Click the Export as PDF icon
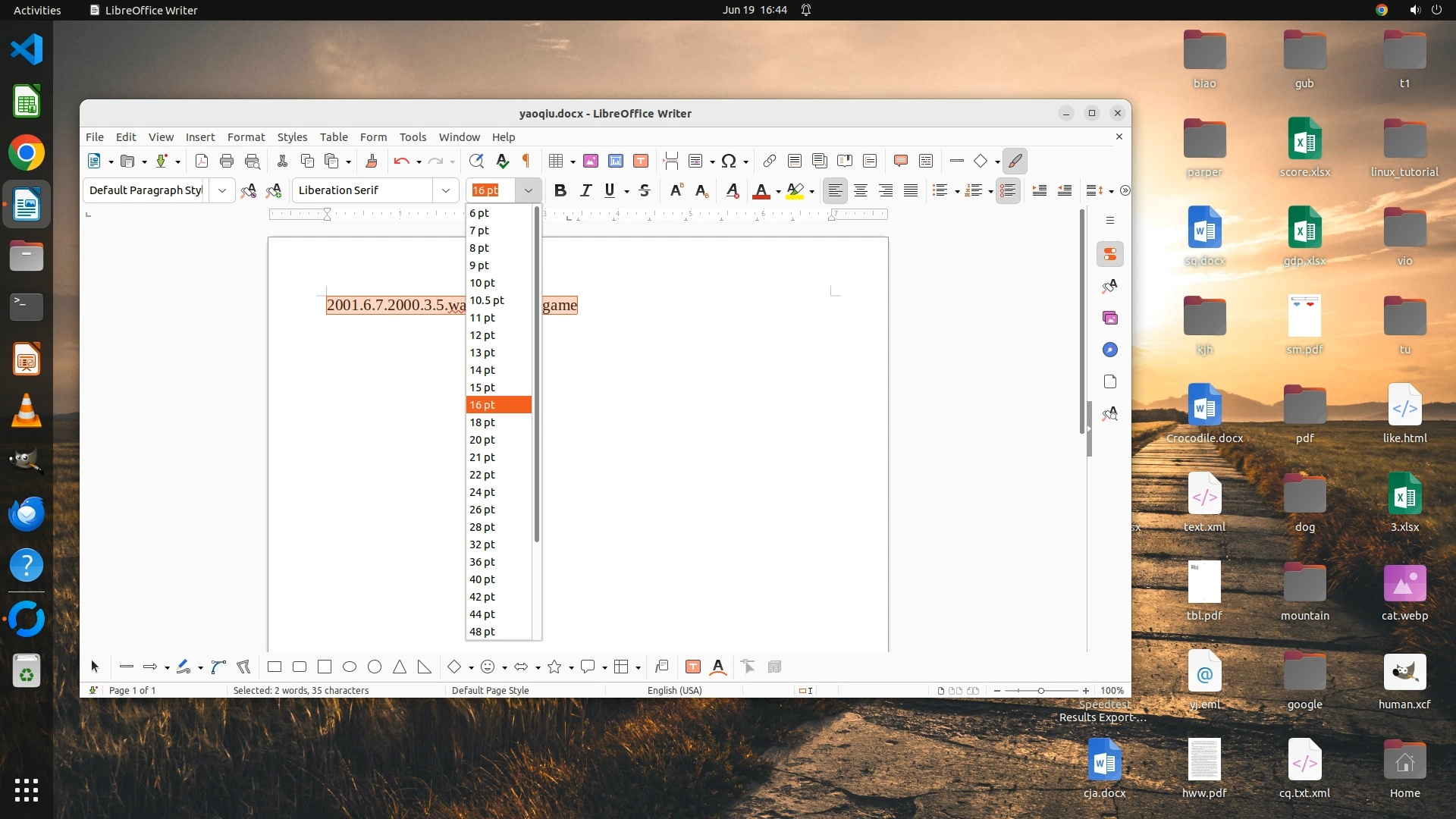Screen dimensions: 1456x819 (x=202, y=161)
